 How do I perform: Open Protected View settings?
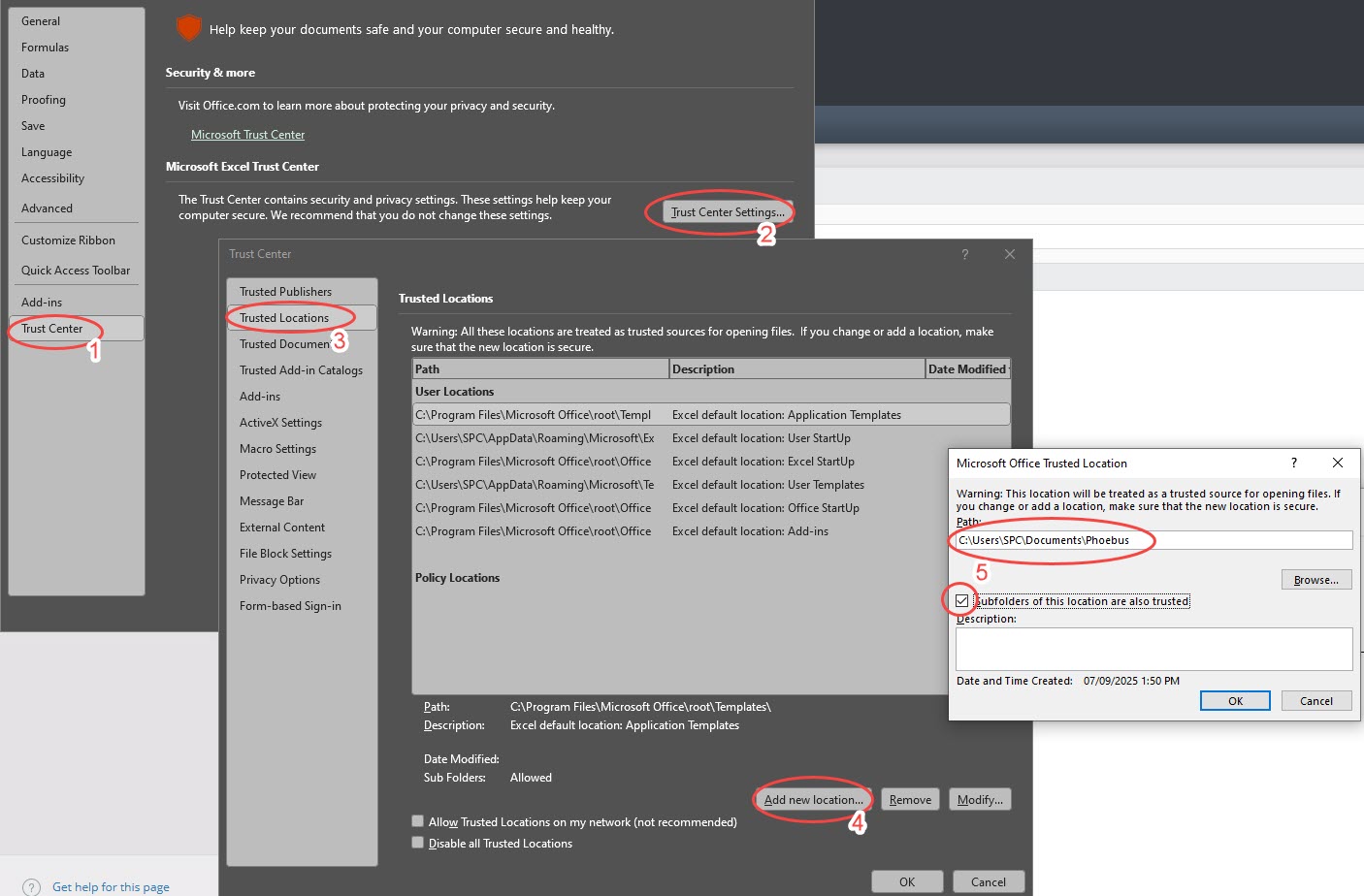pos(277,475)
